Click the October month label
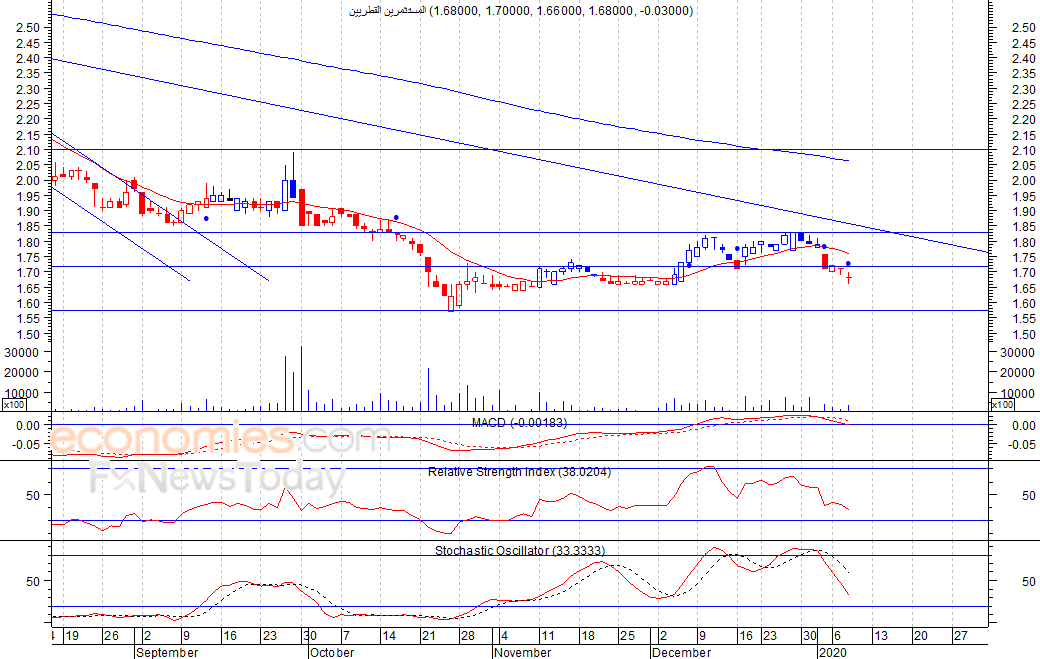The width and height of the screenshot is (1040, 659). pos(332,652)
